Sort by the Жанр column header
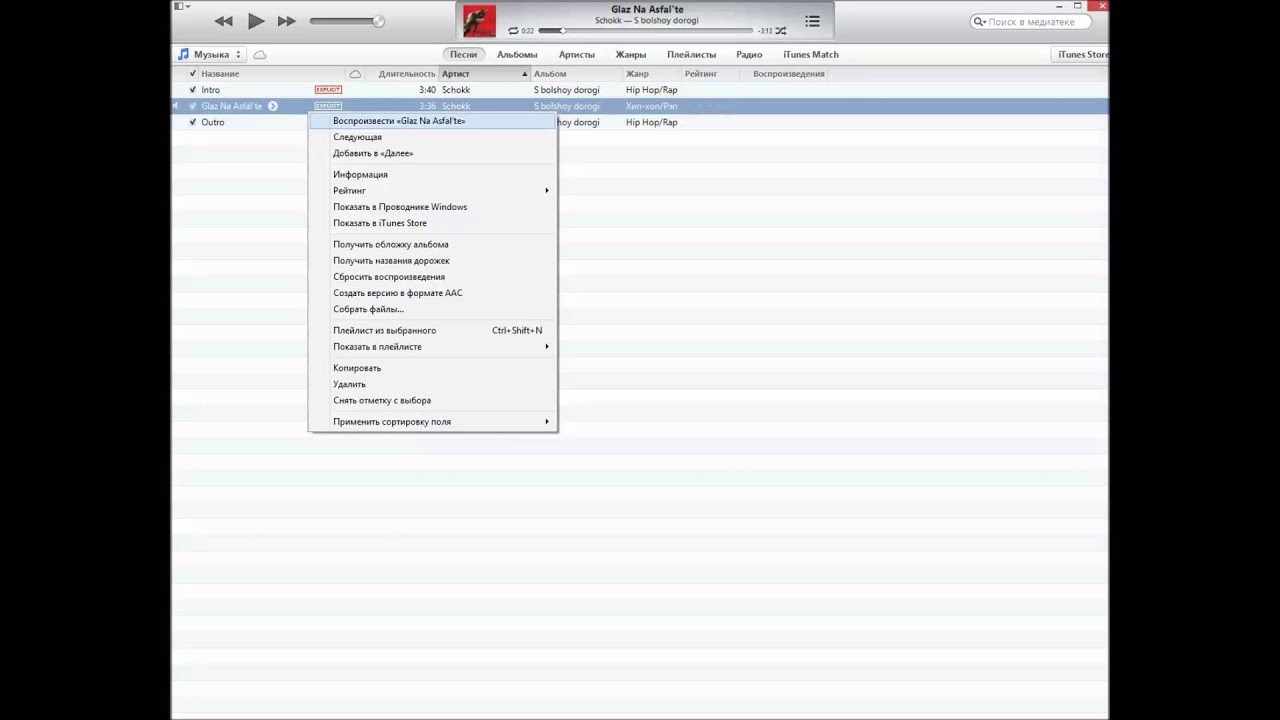1280x720 pixels. click(x=637, y=73)
